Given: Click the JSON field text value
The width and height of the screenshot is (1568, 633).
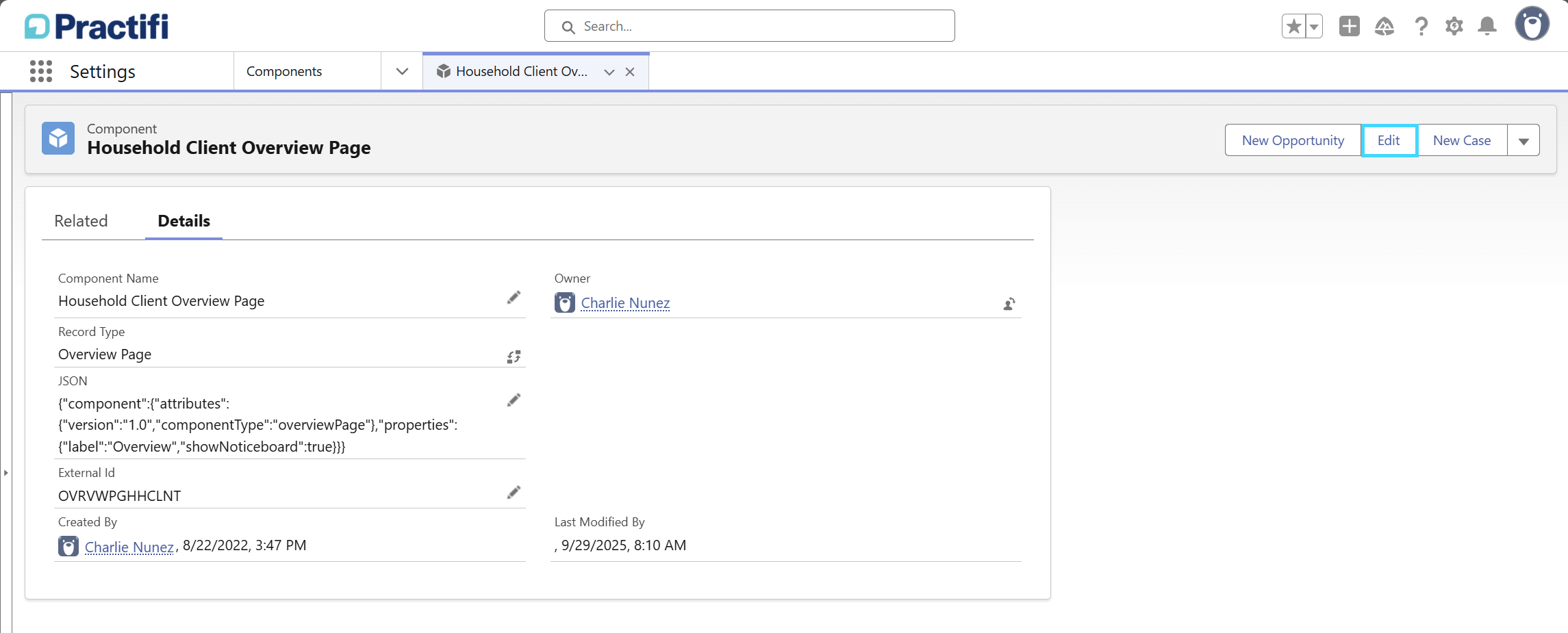Looking at the screenshot, I should (x=258, y=425).
